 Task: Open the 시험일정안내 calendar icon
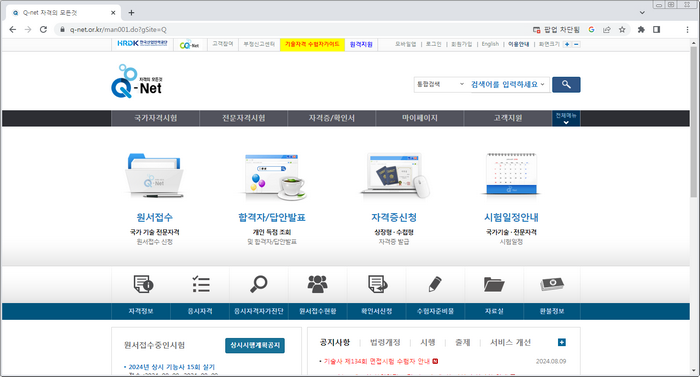click(511, 174)
